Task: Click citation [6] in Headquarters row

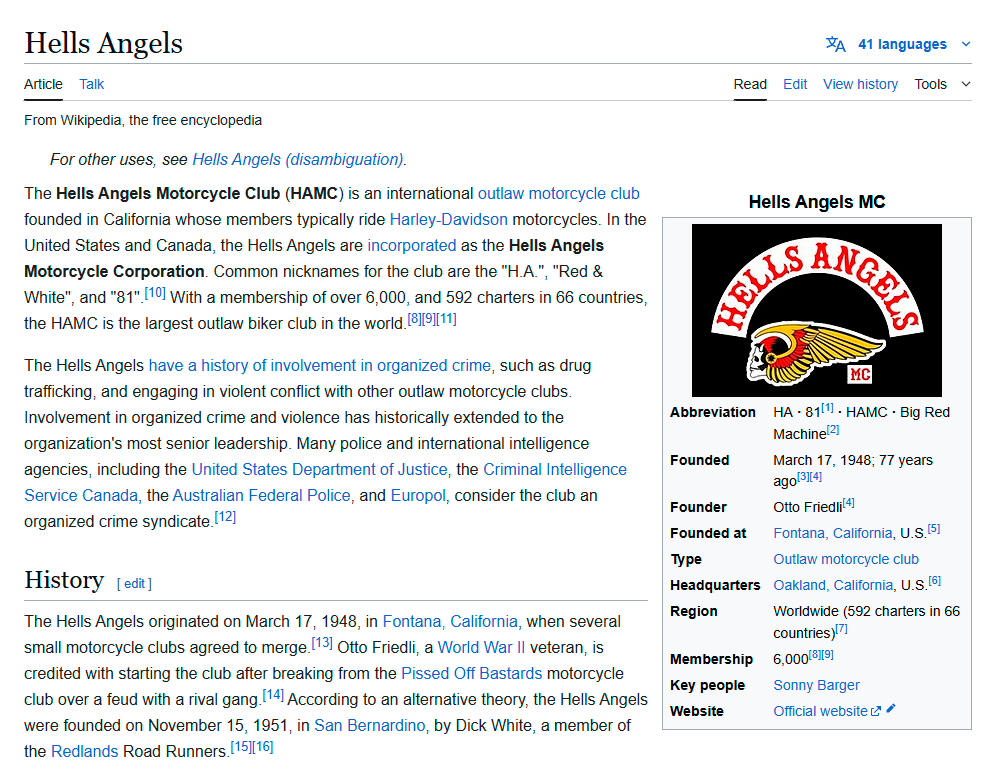Action: [934, 581]
